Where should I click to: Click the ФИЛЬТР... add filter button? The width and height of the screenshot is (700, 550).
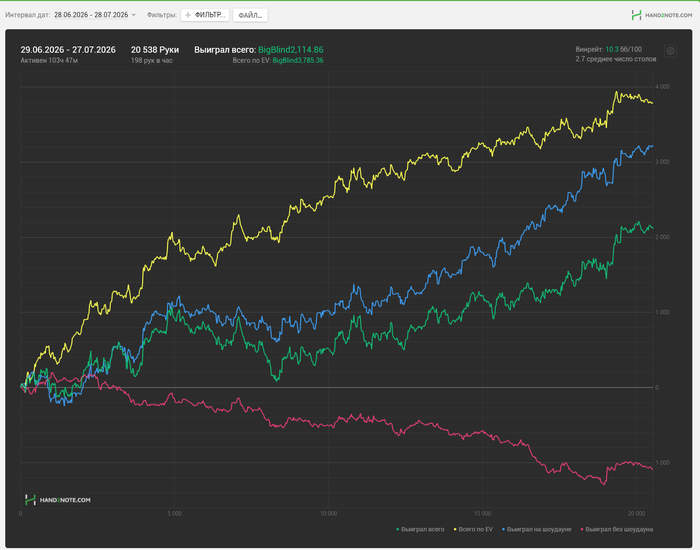[205, 15]
